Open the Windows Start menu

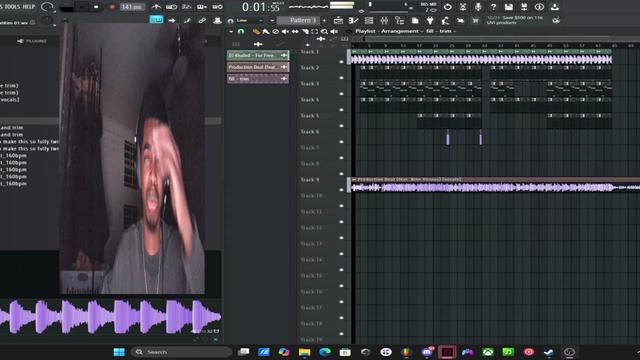[x=119, y=352]
